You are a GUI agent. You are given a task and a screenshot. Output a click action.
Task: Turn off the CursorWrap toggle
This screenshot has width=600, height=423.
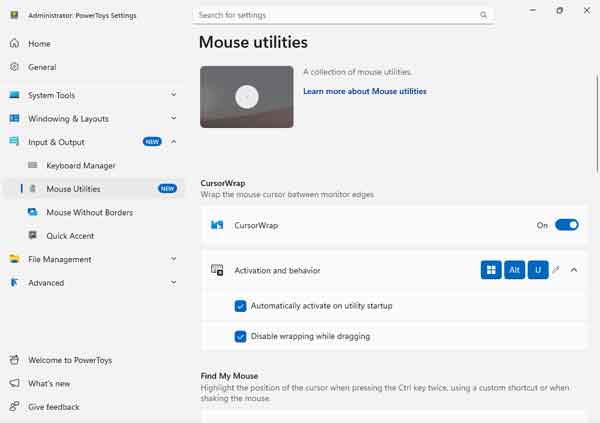pyautogui.click(x=566, y=225)
